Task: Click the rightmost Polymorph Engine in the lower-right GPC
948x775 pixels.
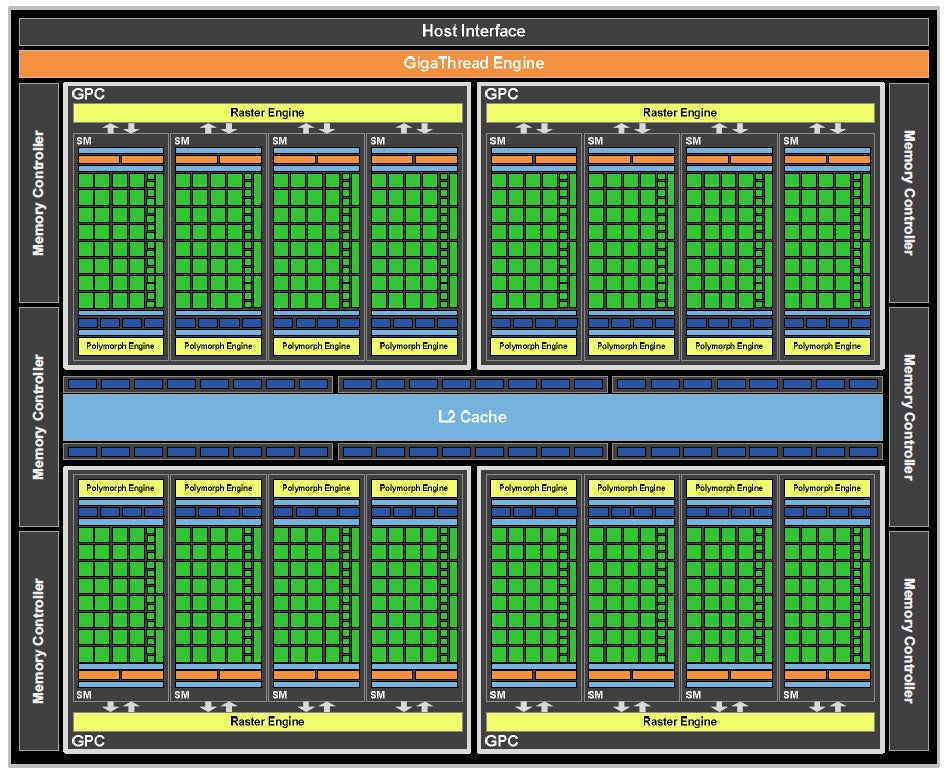Action: click(827, 488)
